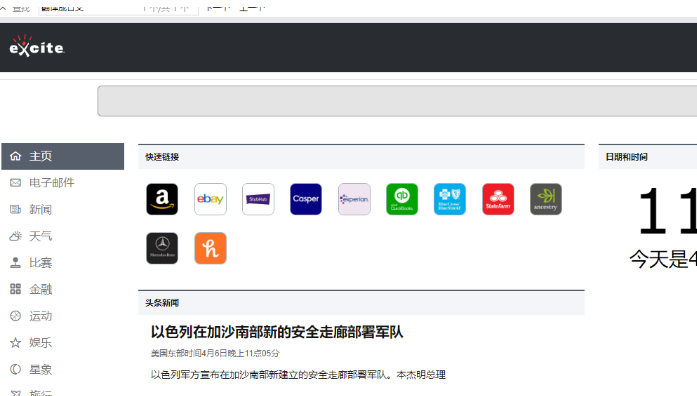
Task: Open the QuickBooks quick link
Action: tap(402, 199)
